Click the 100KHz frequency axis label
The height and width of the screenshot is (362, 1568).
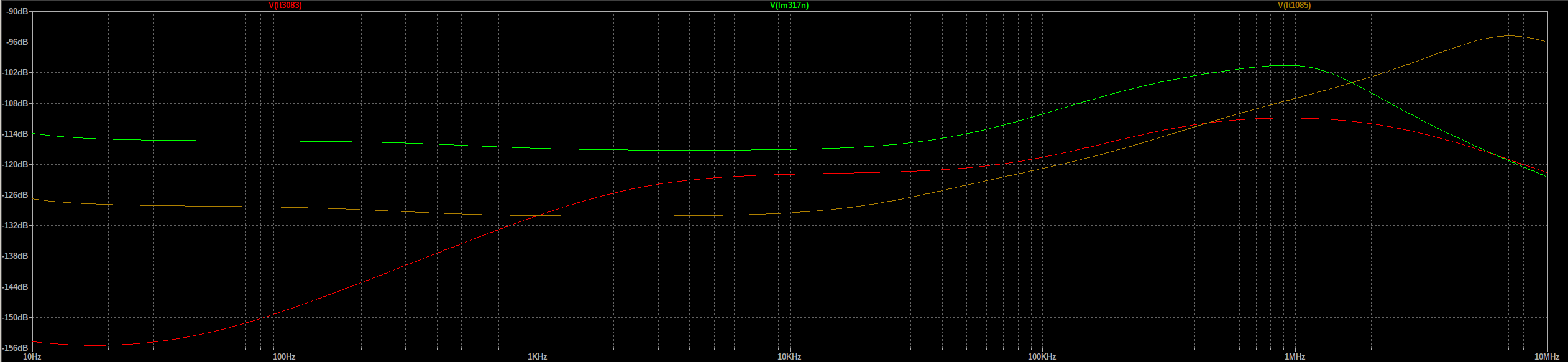point(1042,357)
